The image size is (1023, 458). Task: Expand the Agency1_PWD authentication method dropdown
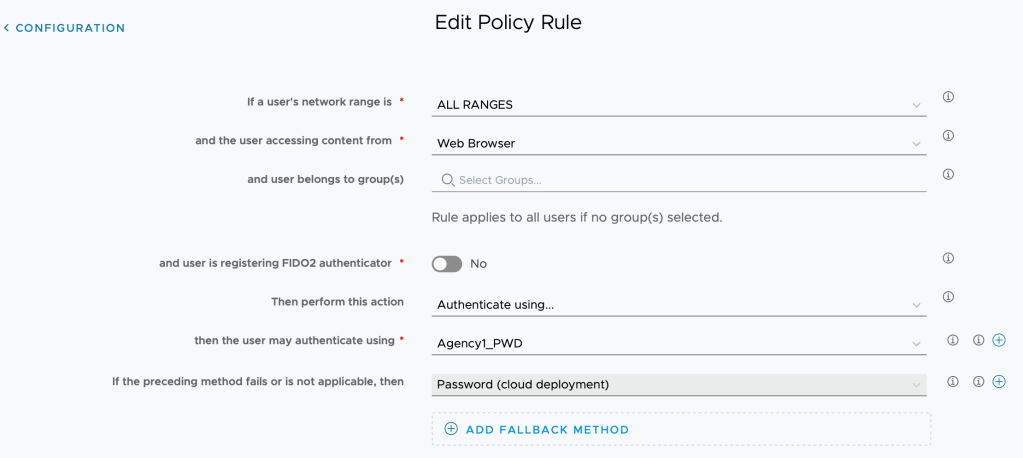click(679, 343)
